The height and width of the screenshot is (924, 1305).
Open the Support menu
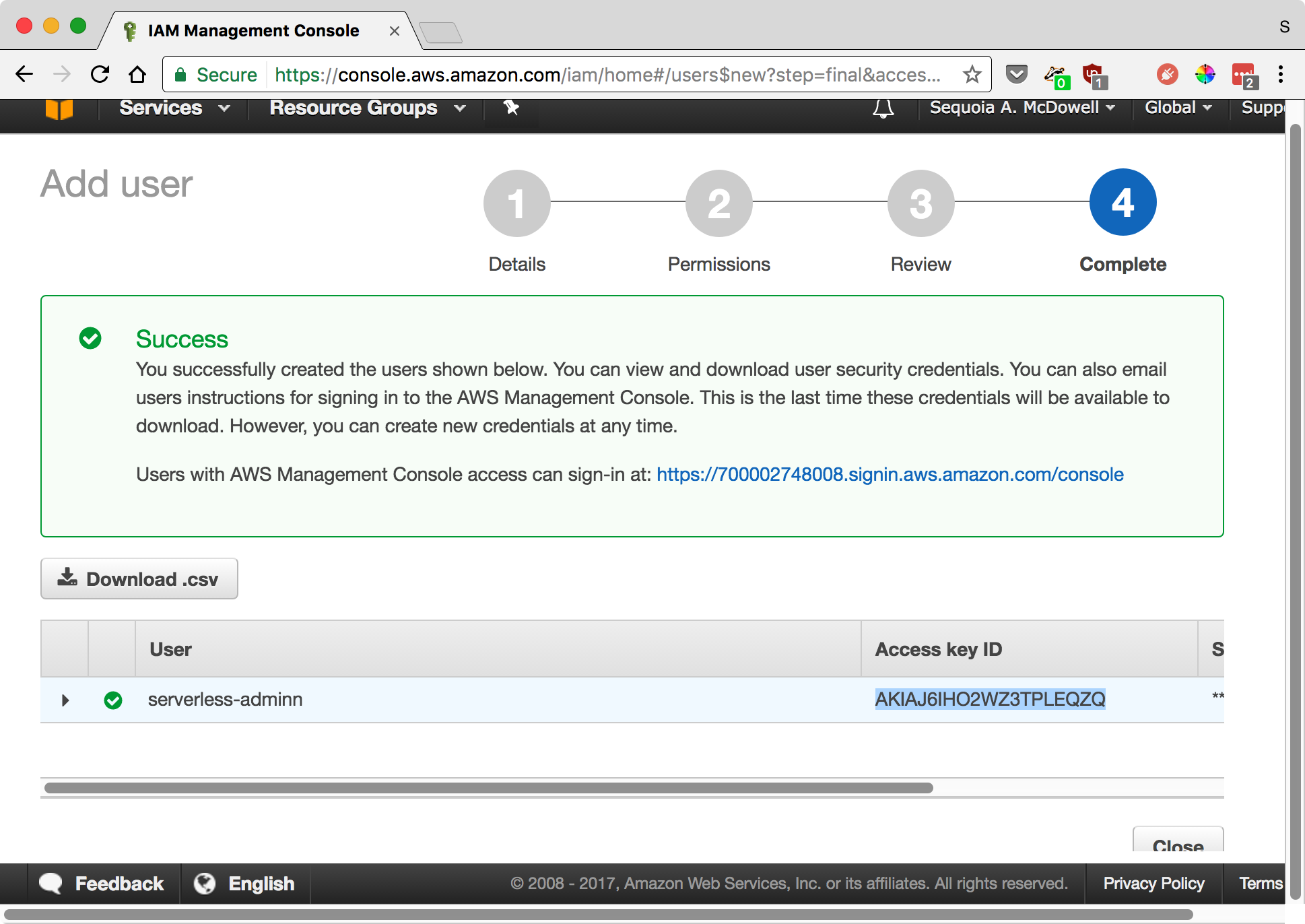tap(1263, 108)
